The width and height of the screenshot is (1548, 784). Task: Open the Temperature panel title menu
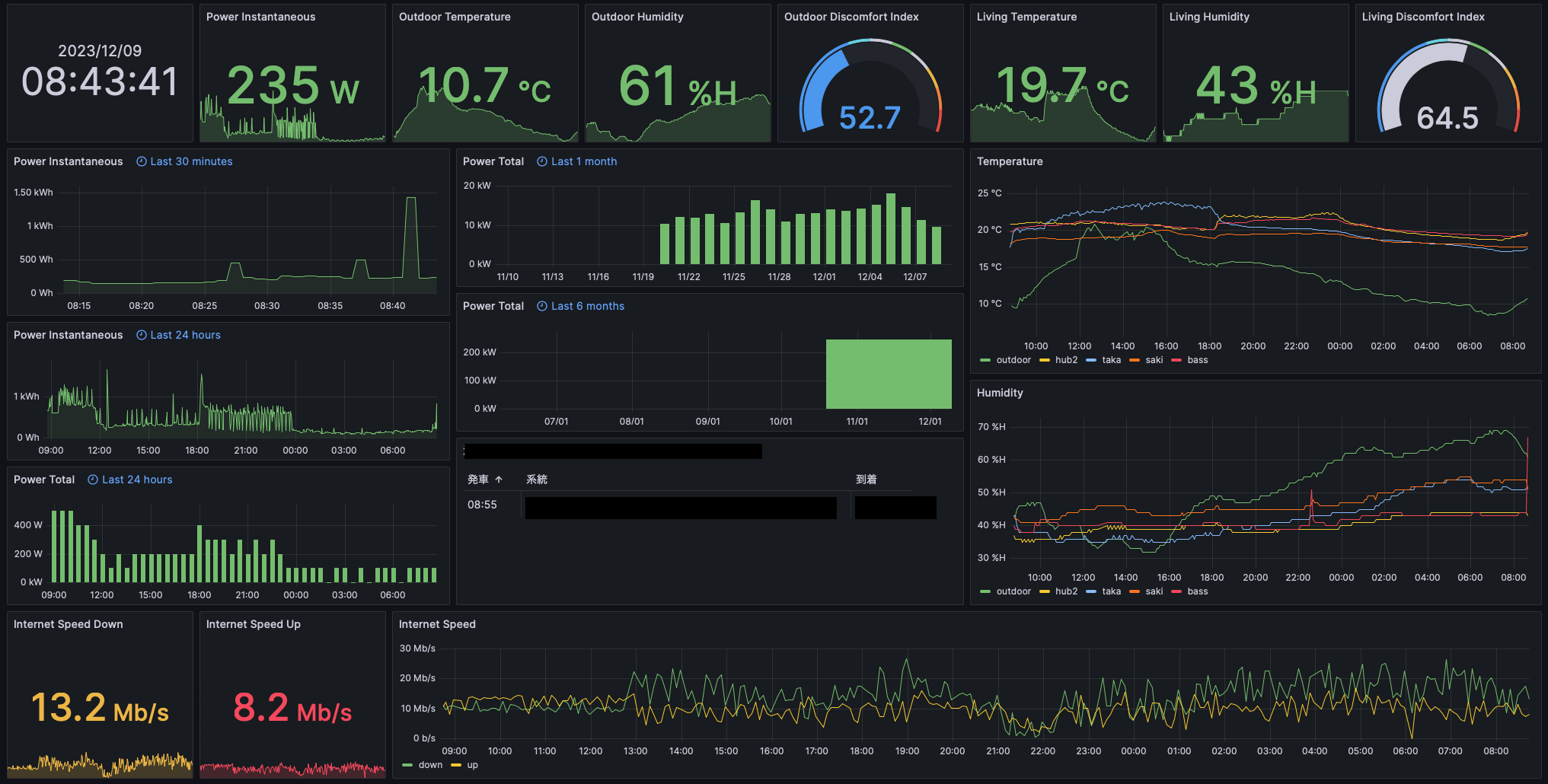[1010, 161]
